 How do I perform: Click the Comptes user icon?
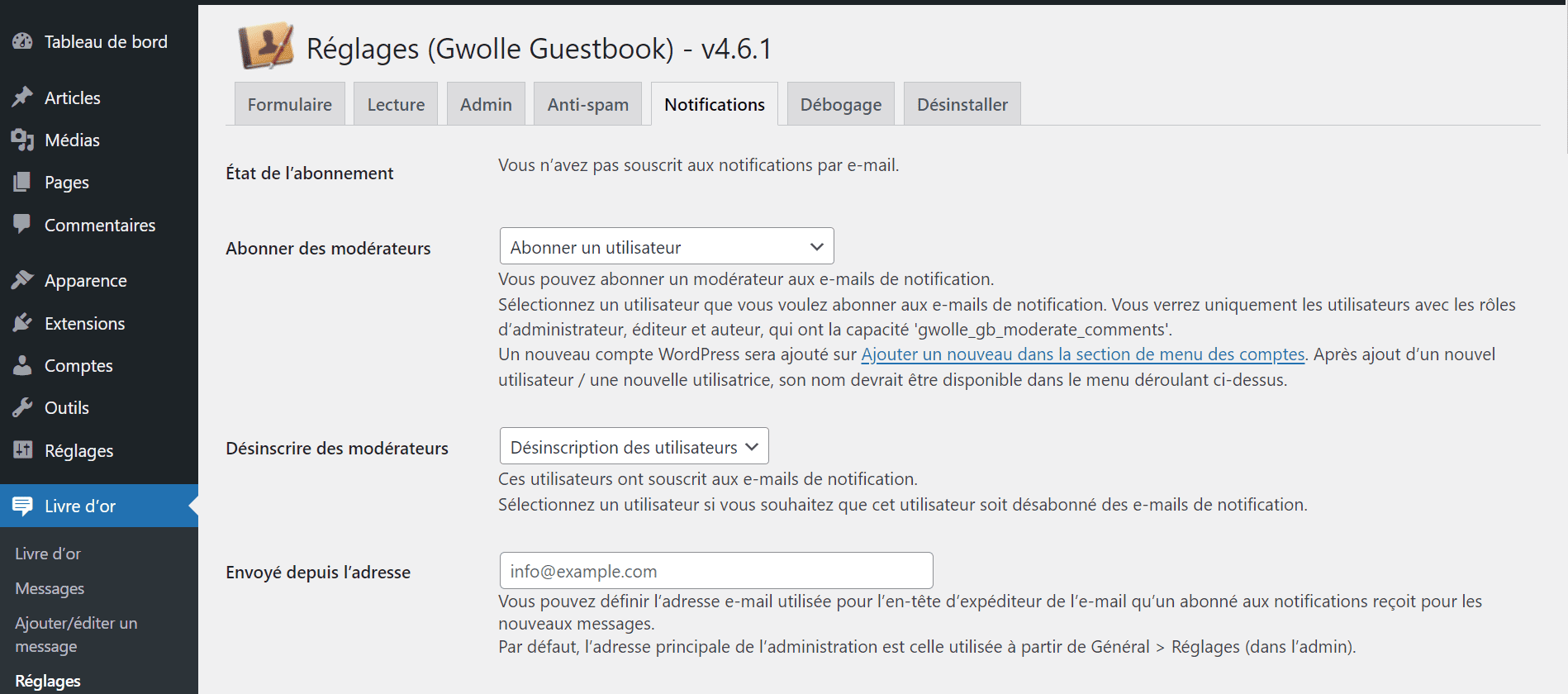pyautogui.click(x=22, y=365)
